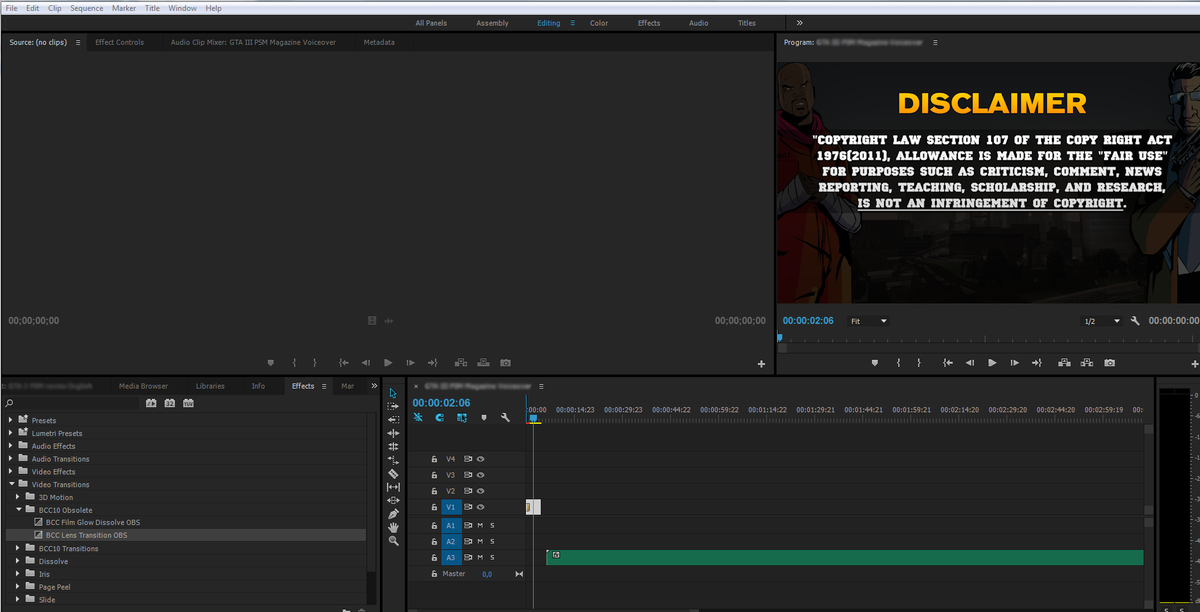Select the Selection arrow tool
This screenshot has height=612, width=1200.
pyautogui.click(x=393, y=393)
